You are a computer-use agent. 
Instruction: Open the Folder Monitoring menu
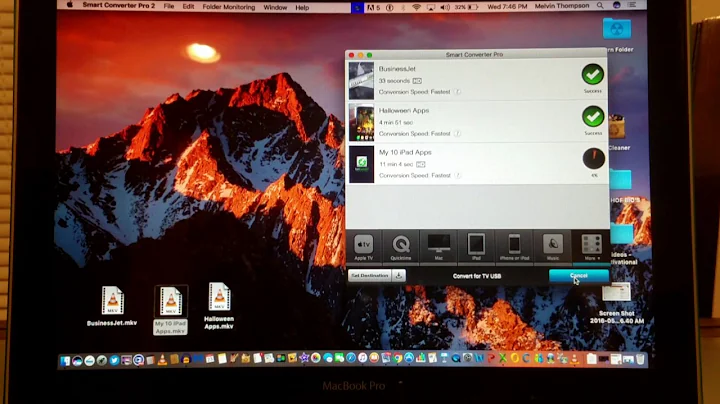point(229,7)
